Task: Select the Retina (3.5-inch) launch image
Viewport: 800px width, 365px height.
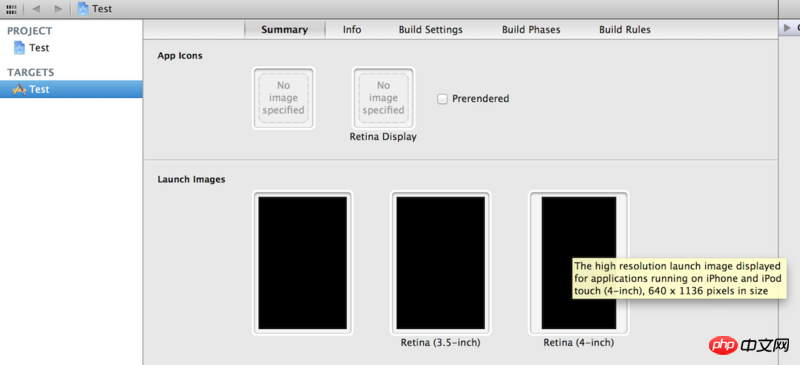Action: pyautogui.click(x=441, y=263)
